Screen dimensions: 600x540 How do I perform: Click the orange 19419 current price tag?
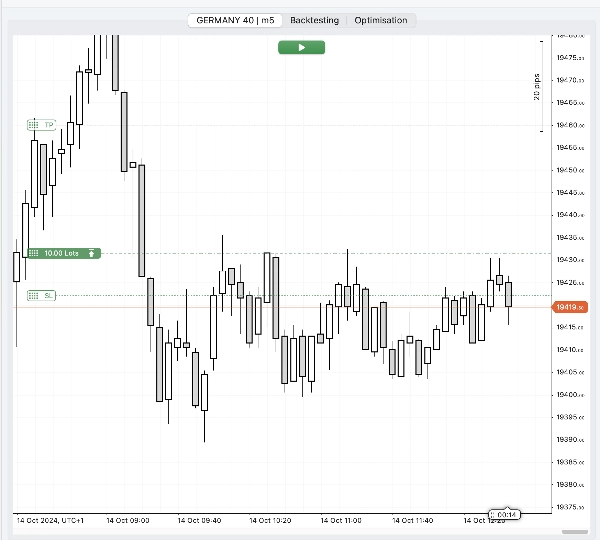tap(571, 307)
